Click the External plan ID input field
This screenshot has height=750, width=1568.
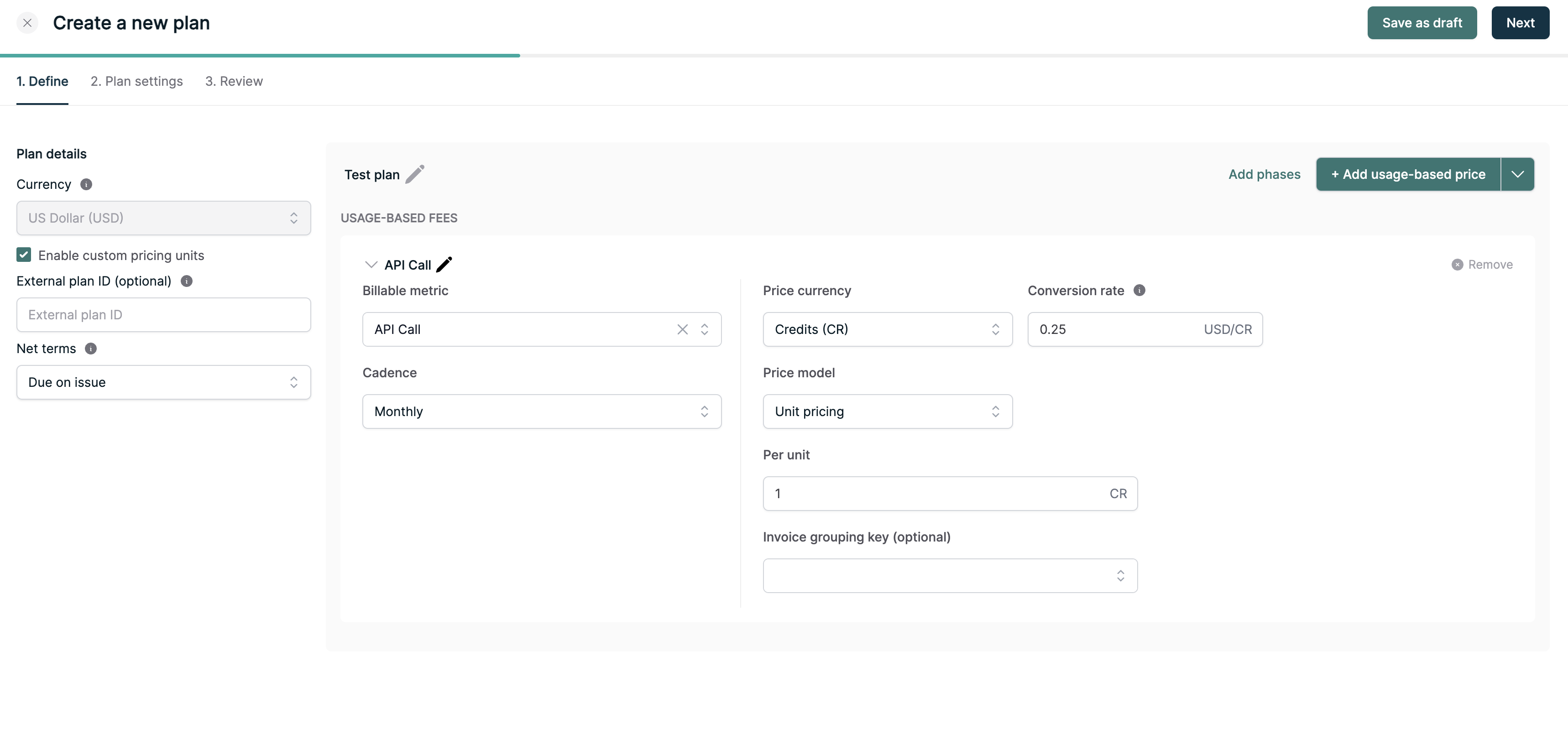164,314
